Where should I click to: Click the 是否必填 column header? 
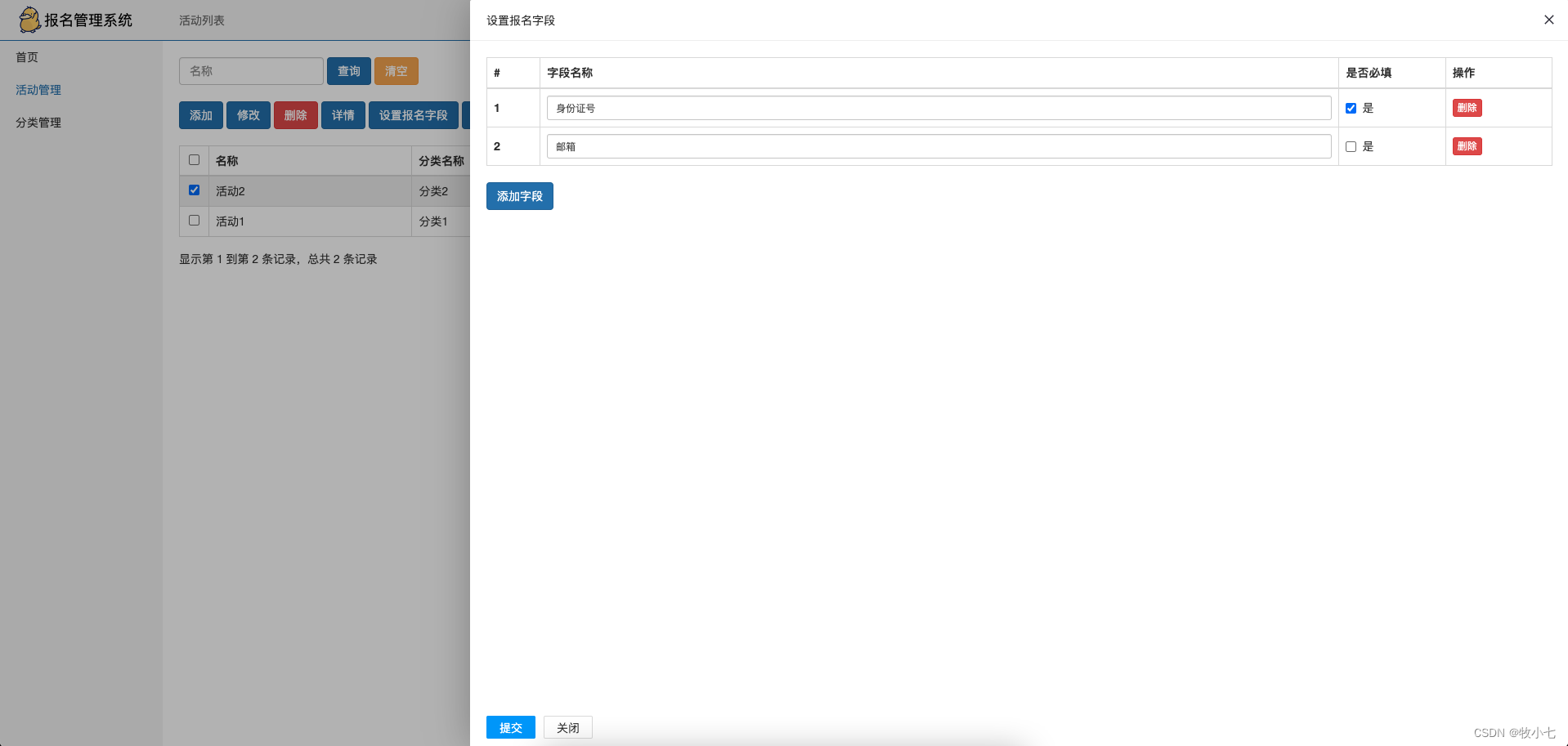pos(1391,73)
